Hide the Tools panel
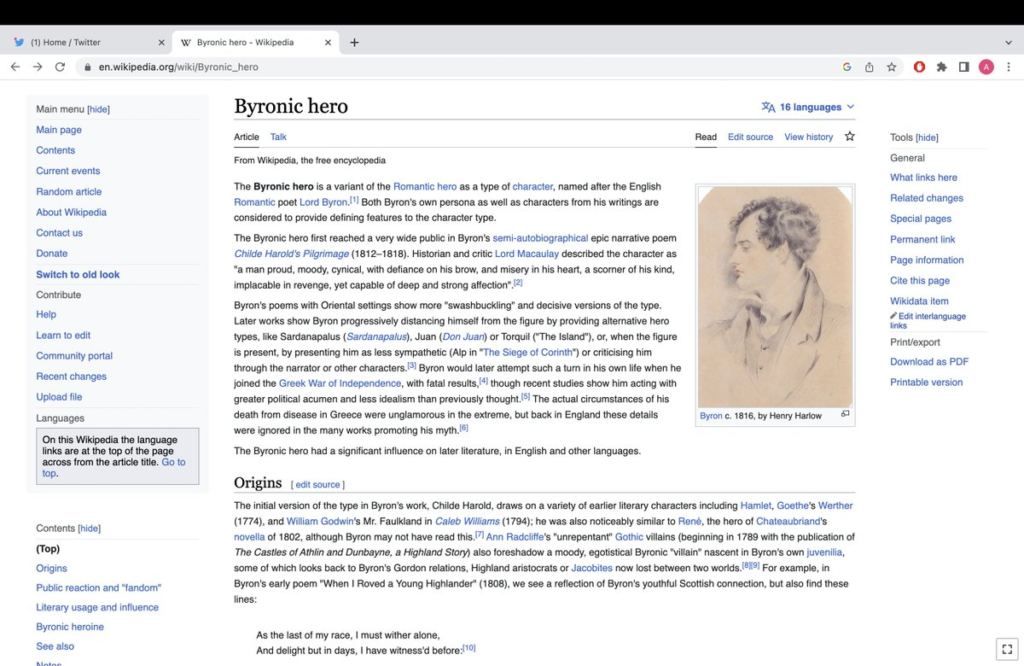The height and width of the screenshot is (666, 1024). (927, 137)
